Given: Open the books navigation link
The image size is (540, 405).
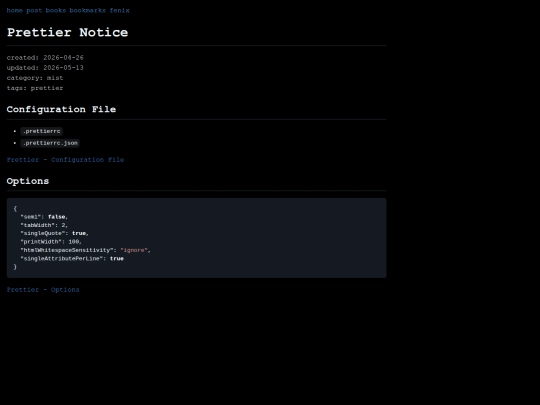Looking at the screenshot, I should [55, 10].
